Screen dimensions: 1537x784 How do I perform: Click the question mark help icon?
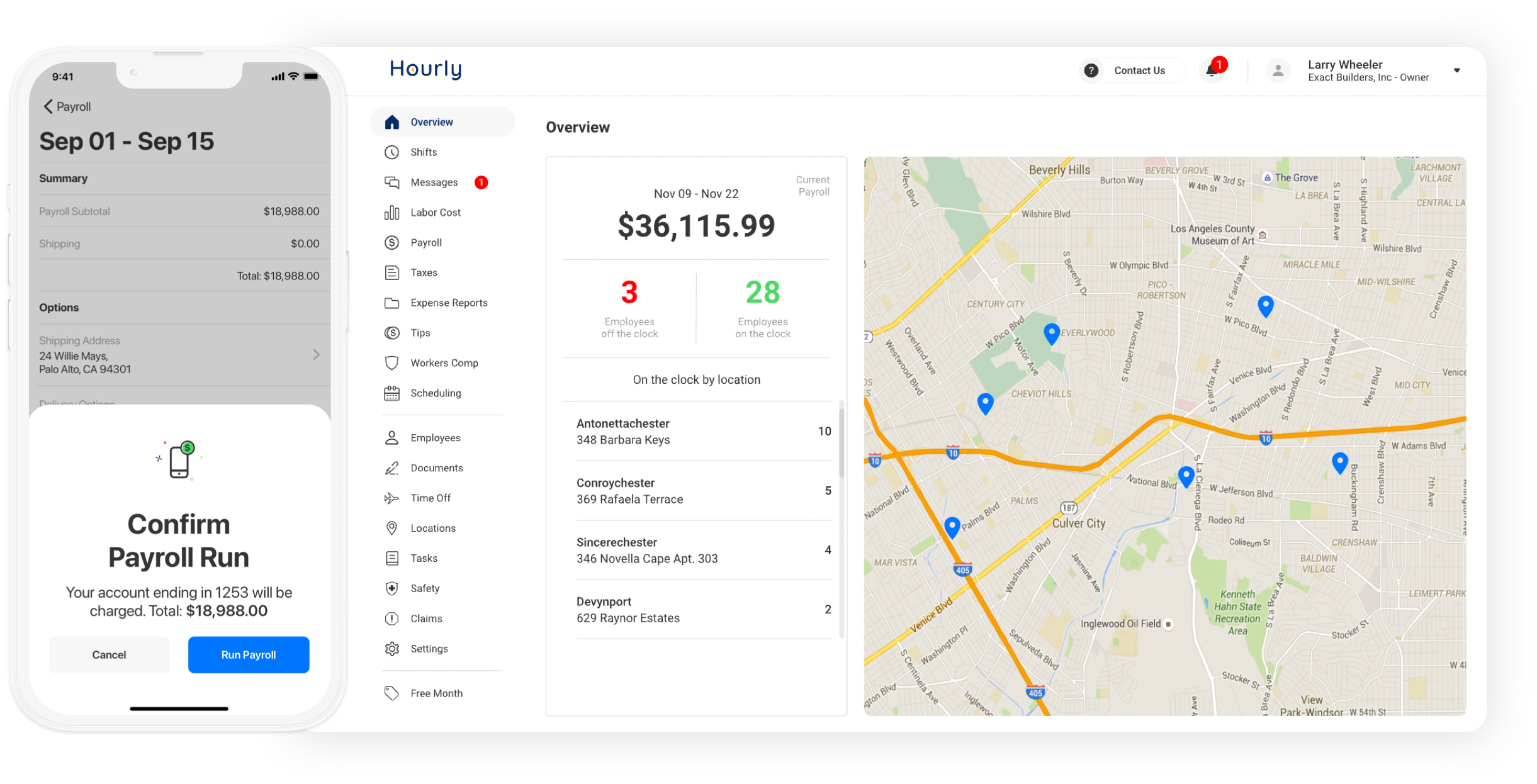tap(1091, 70)
